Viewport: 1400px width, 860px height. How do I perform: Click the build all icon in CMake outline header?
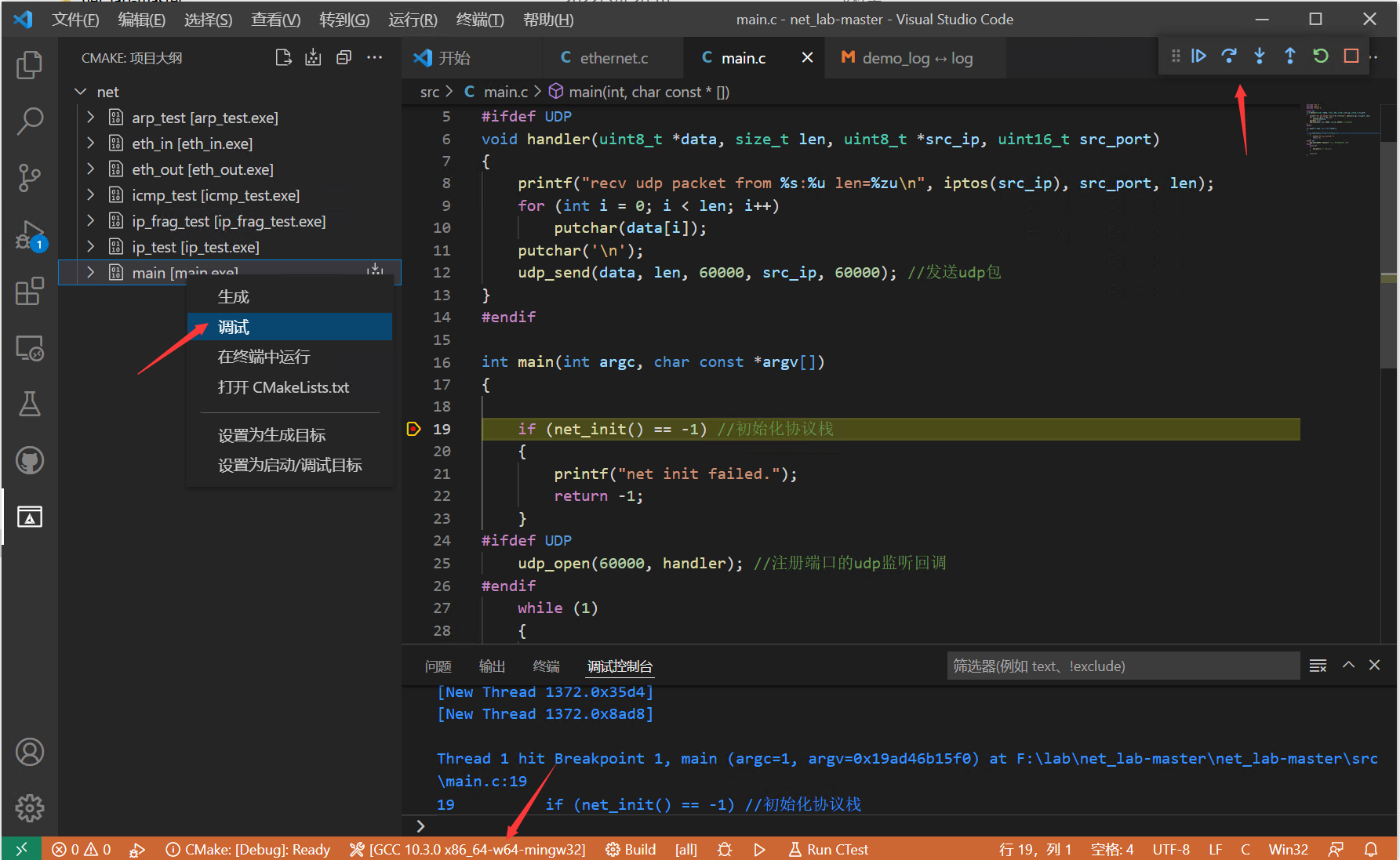(x=313, y=57)
